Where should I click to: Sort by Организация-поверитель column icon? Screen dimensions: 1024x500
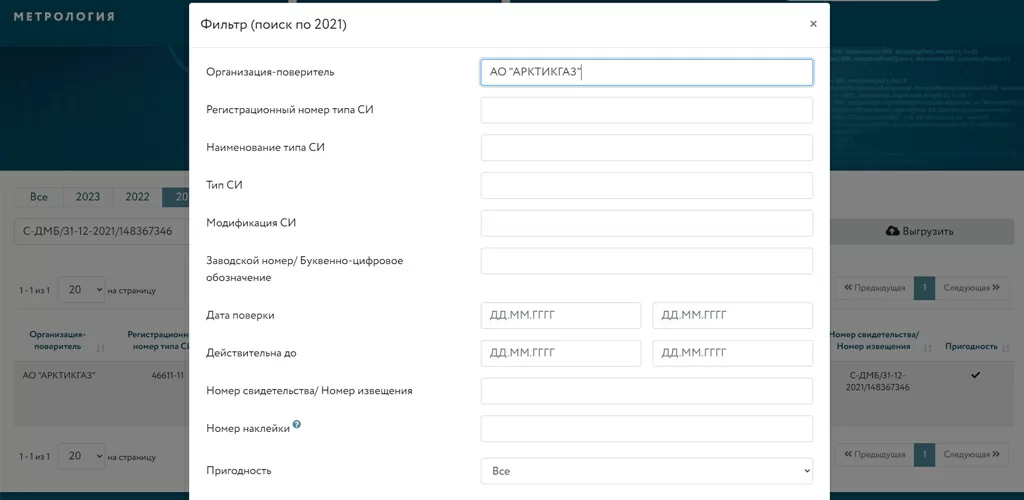click(x=100, y=347)
